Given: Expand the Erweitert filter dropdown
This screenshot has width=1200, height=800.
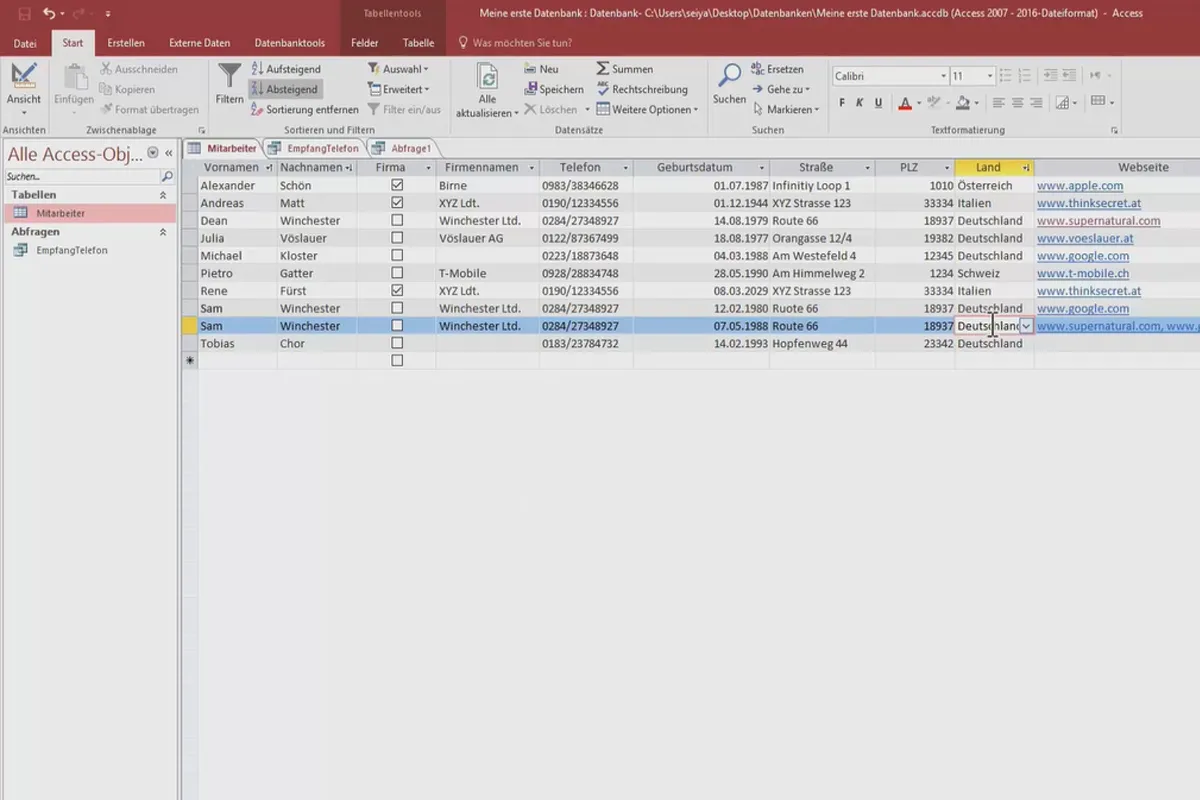Looking at the screenshot, I should 398,89.
